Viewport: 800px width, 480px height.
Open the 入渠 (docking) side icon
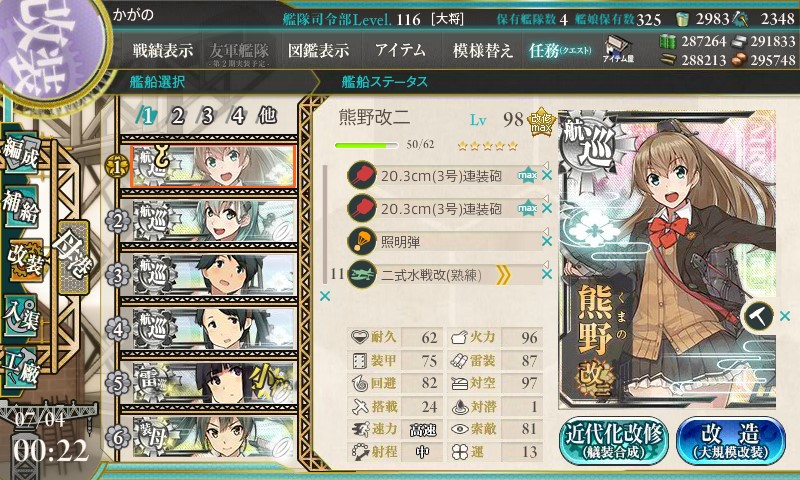coord(21,316)
